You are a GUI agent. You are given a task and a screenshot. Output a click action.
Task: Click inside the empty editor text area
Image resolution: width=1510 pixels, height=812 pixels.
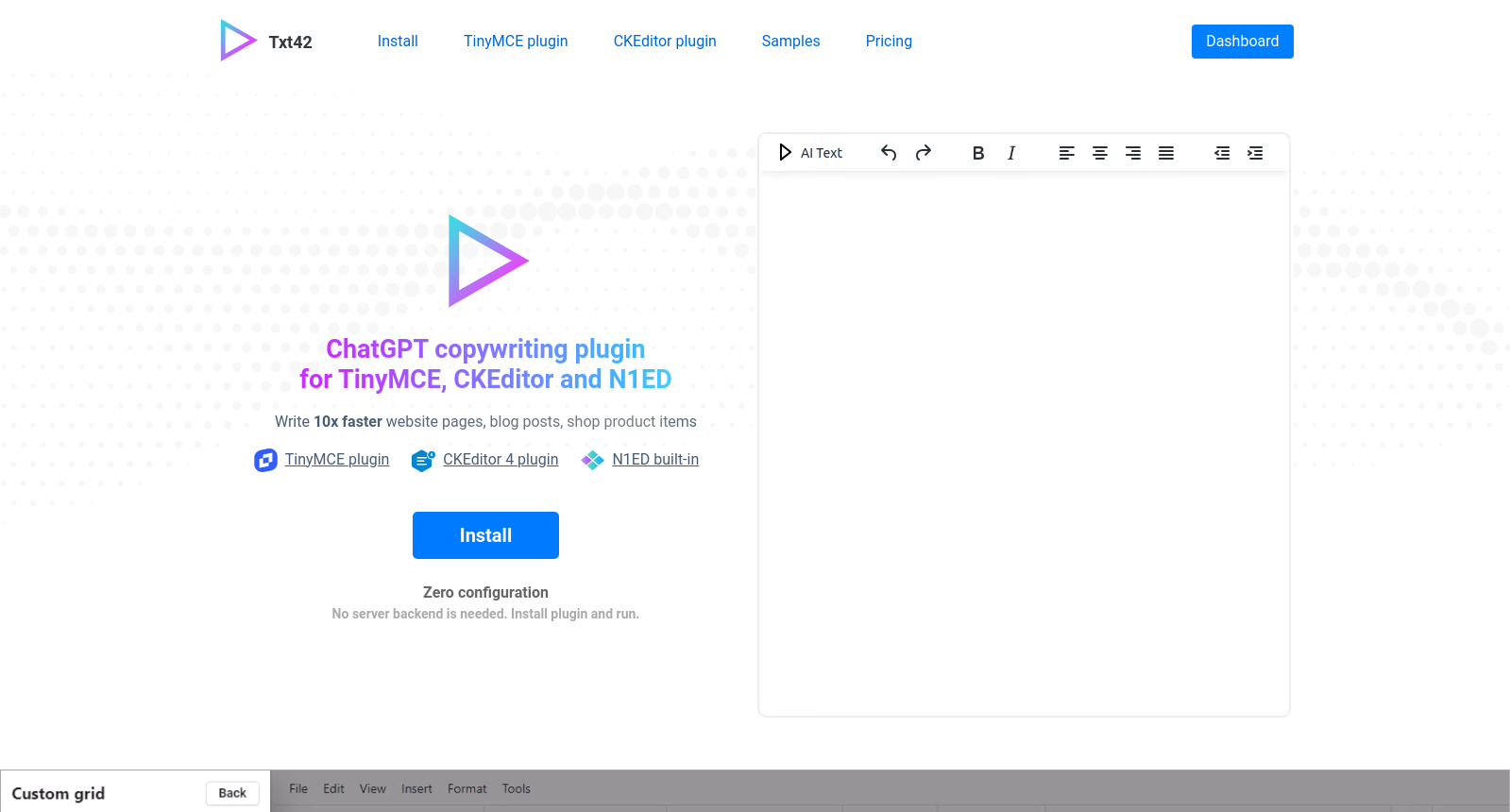pos(1025,444)
